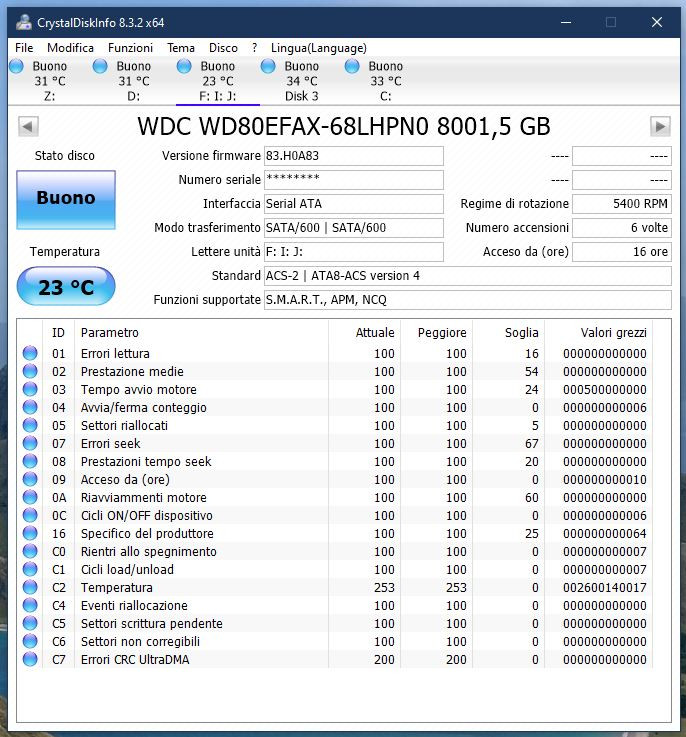The image size is (686, 737).
Task: Open the Disco menu
Action: coord(223,48)
